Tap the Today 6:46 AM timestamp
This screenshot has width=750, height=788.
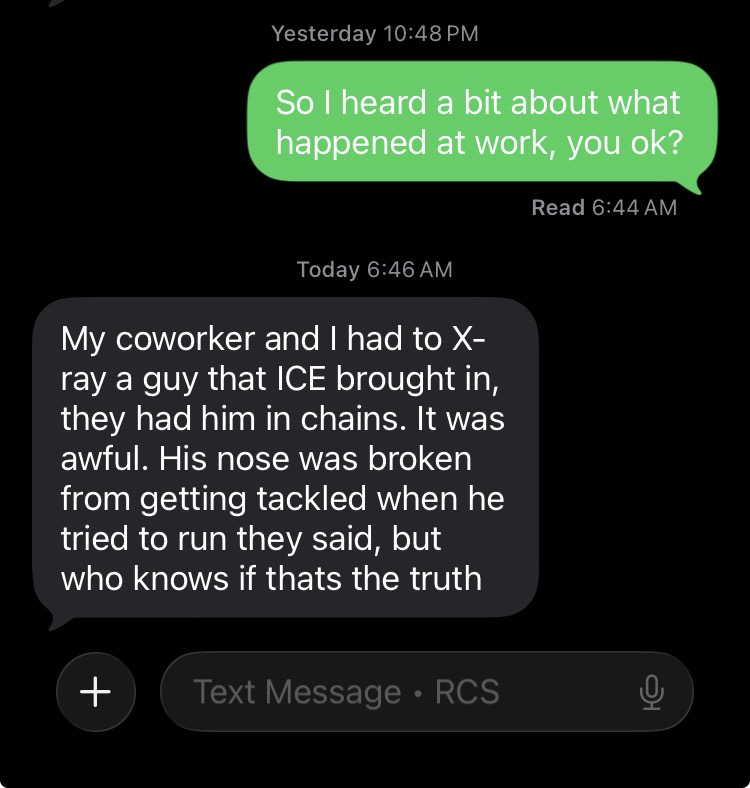click(375, 269)
